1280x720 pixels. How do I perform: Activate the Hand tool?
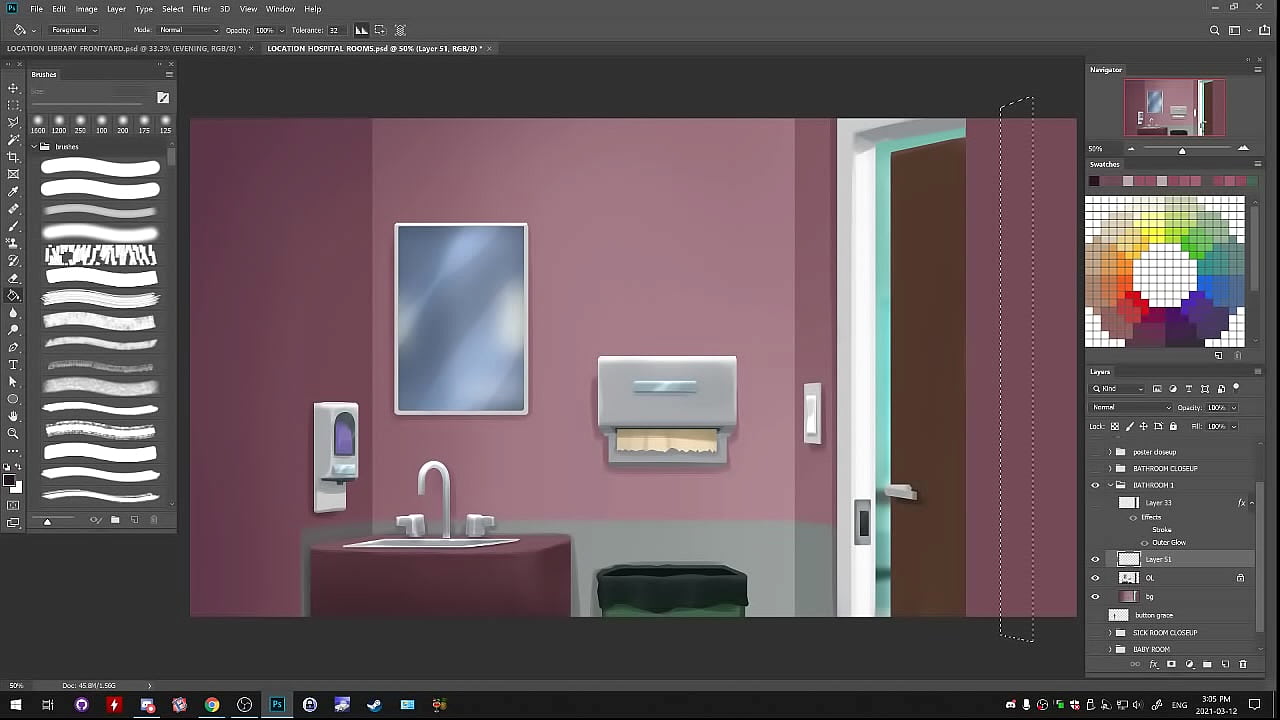point(13,416)
